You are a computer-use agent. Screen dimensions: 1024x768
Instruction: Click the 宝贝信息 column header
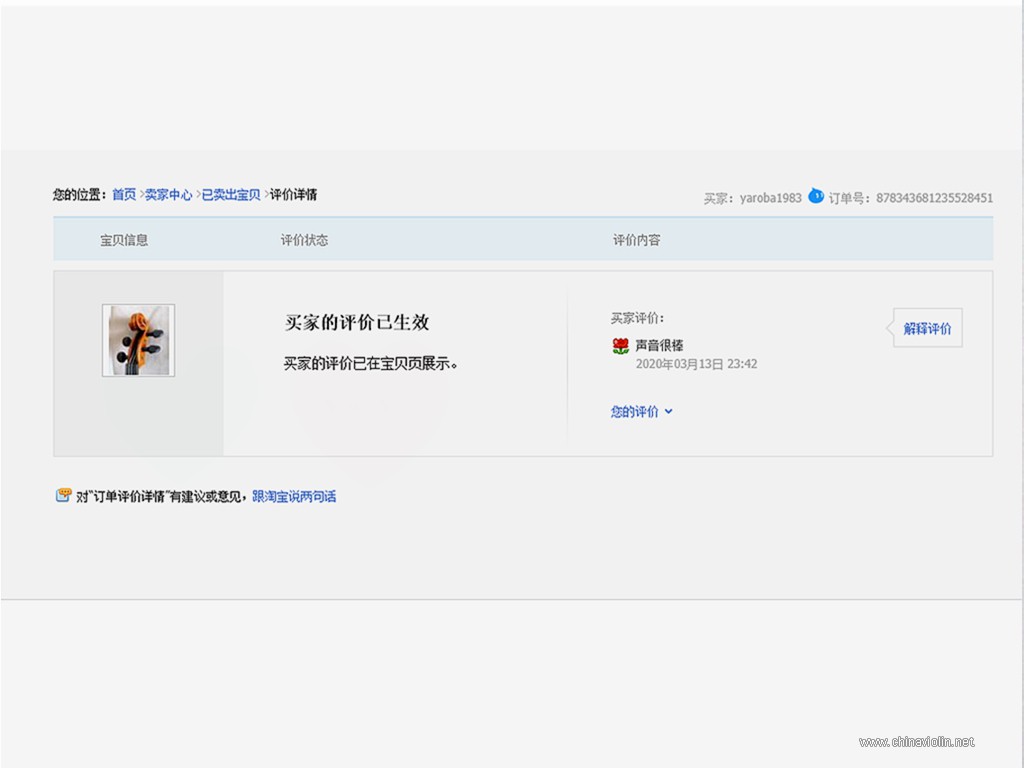[x=124, y=240]
